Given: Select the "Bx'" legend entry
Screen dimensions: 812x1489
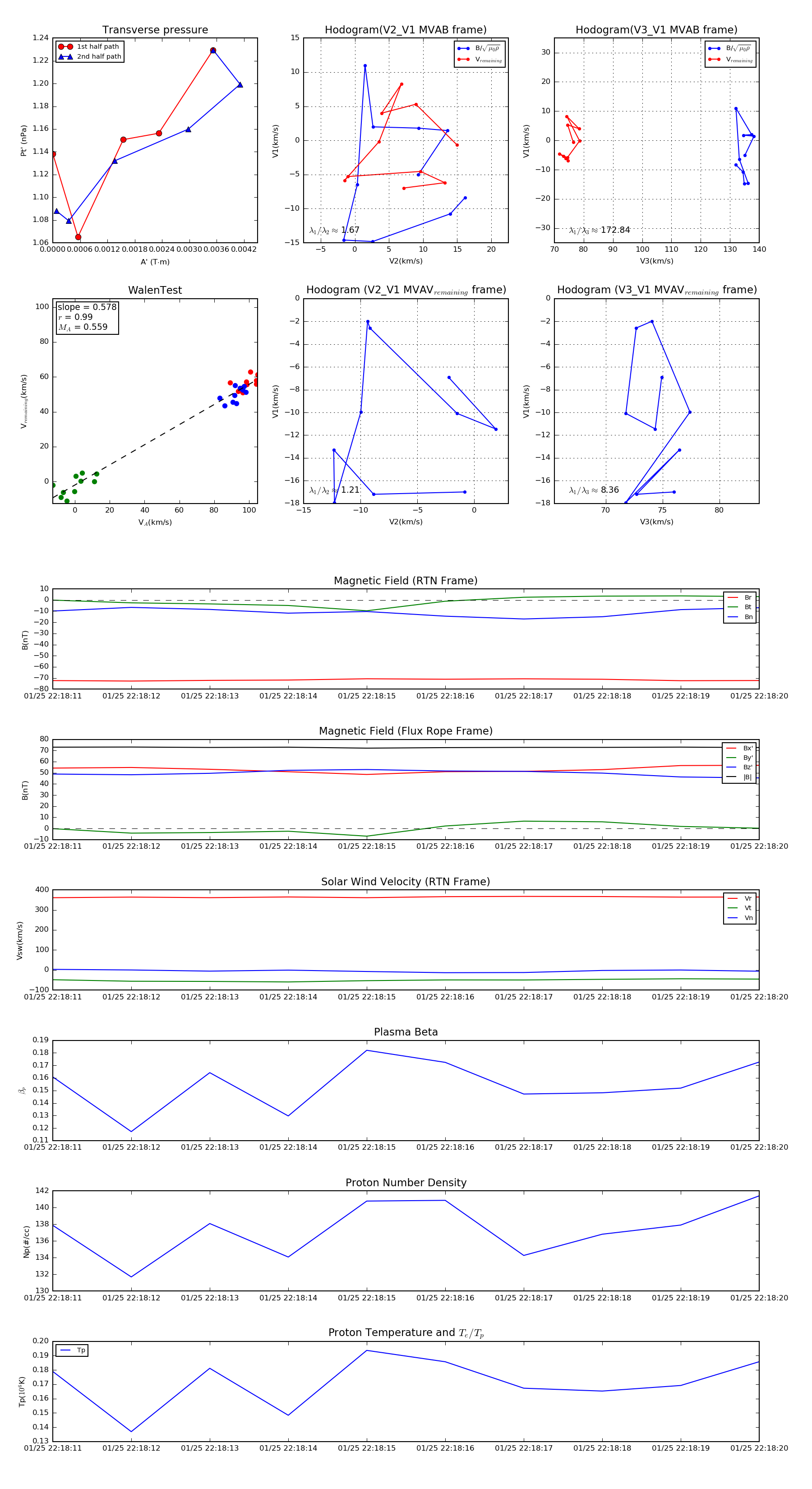Looking at the screenshot, I should click(739, 748).
